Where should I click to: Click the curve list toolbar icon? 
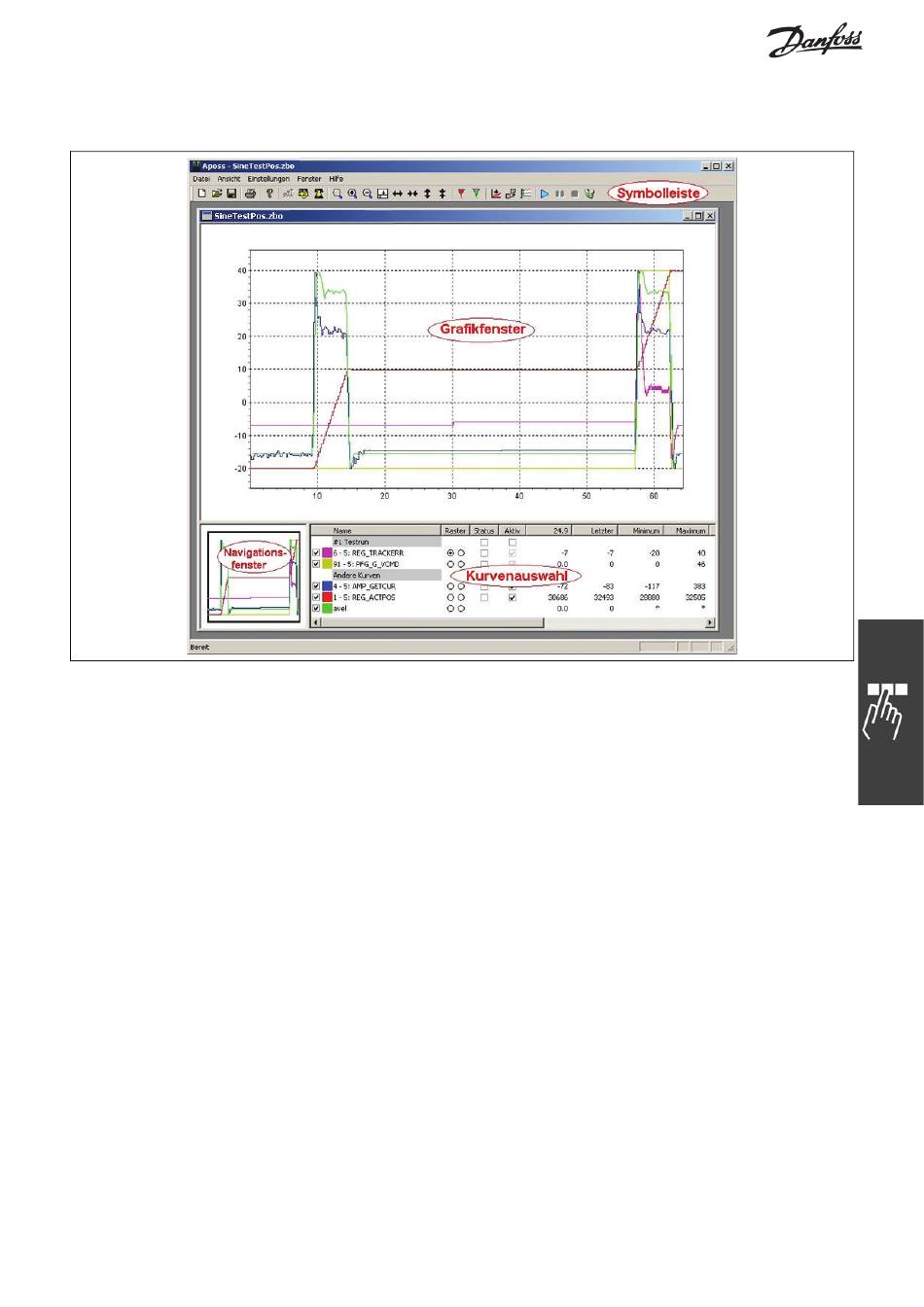(525, 194)
